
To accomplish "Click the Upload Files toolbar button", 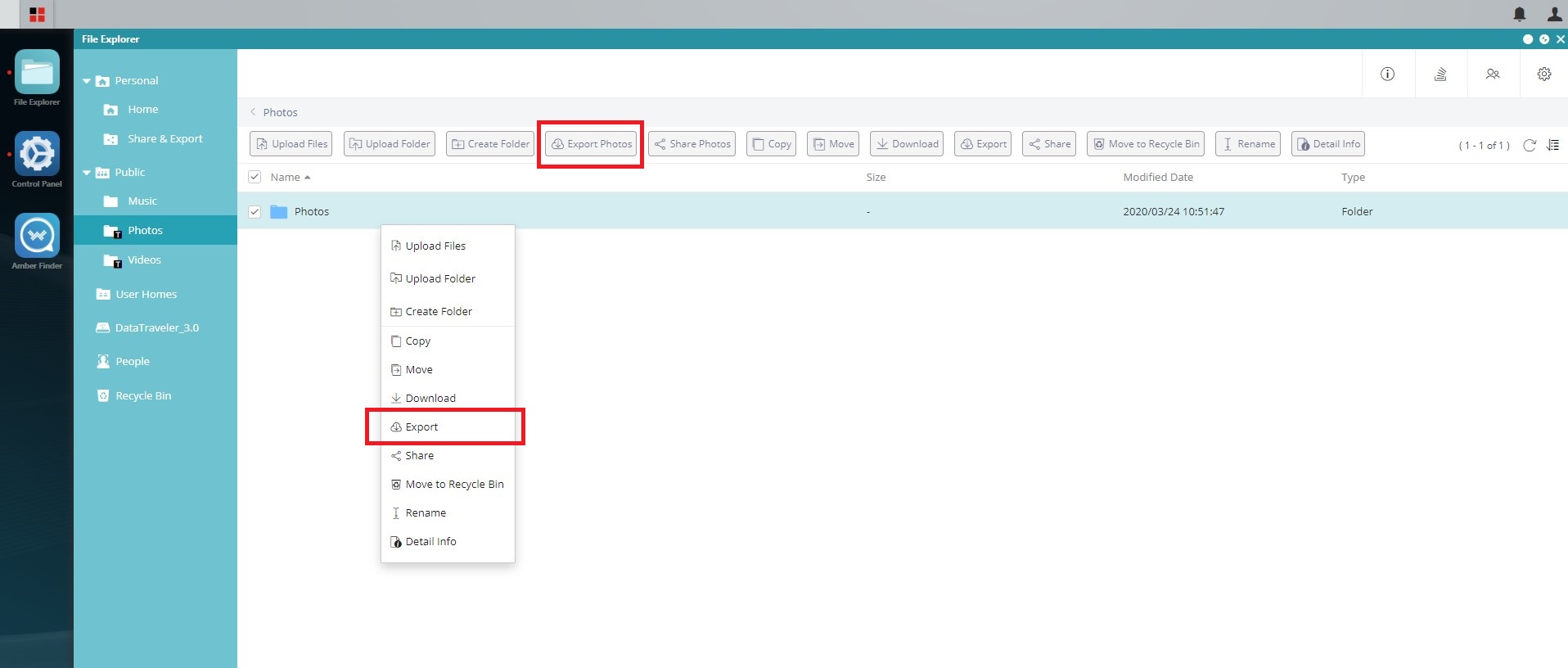I will pyautogui.click(x=291, y=143).
